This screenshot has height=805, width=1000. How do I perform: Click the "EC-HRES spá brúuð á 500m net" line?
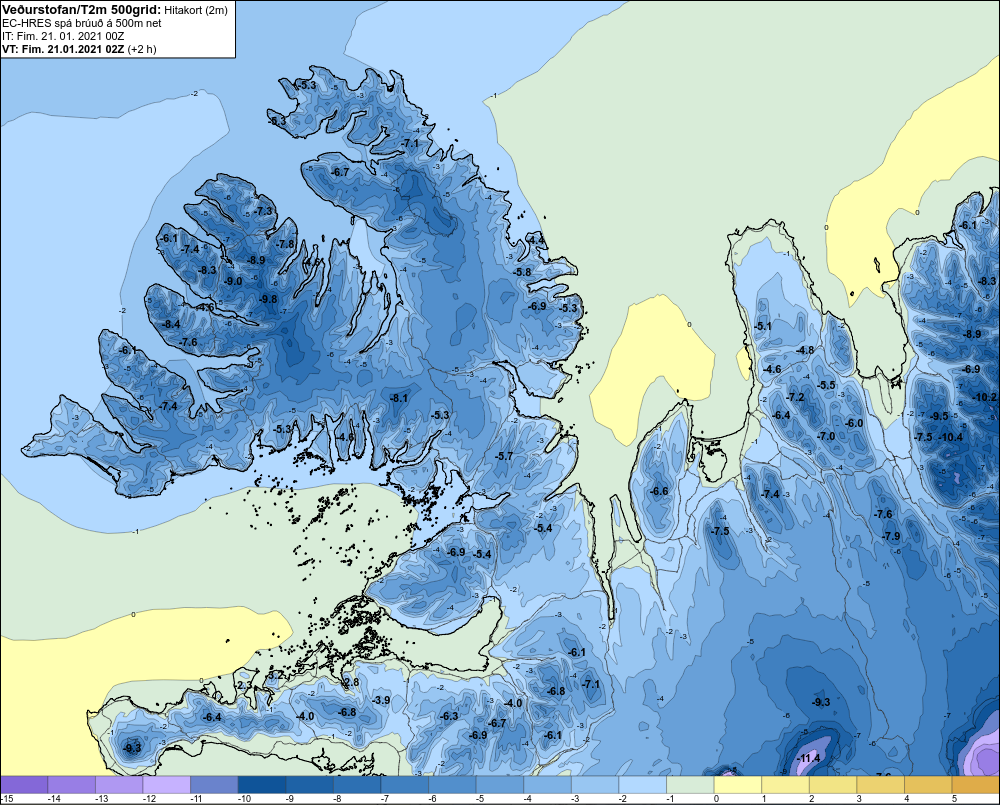click(x=82, y=23)
